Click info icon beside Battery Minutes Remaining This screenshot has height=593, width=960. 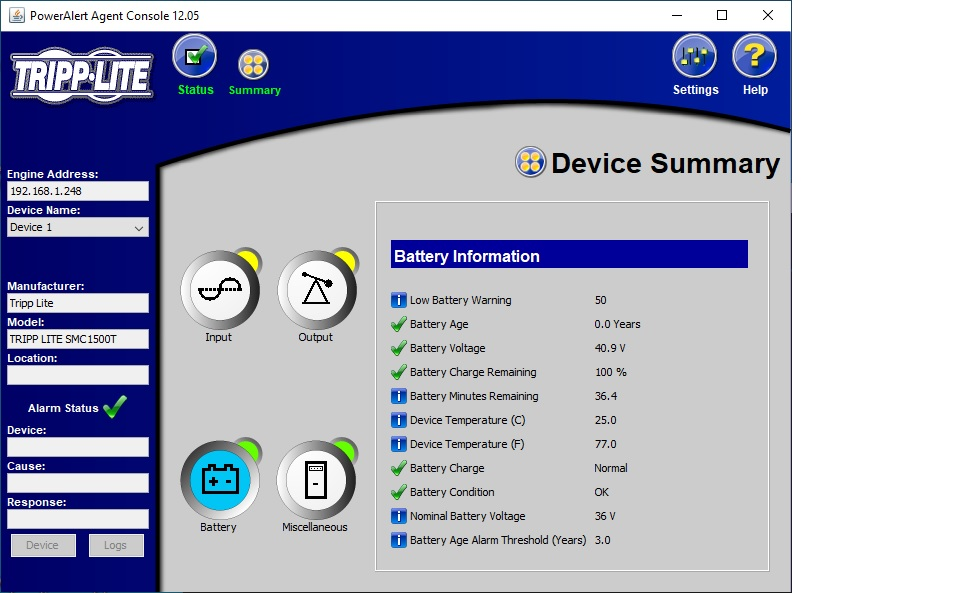coord(399,397)
